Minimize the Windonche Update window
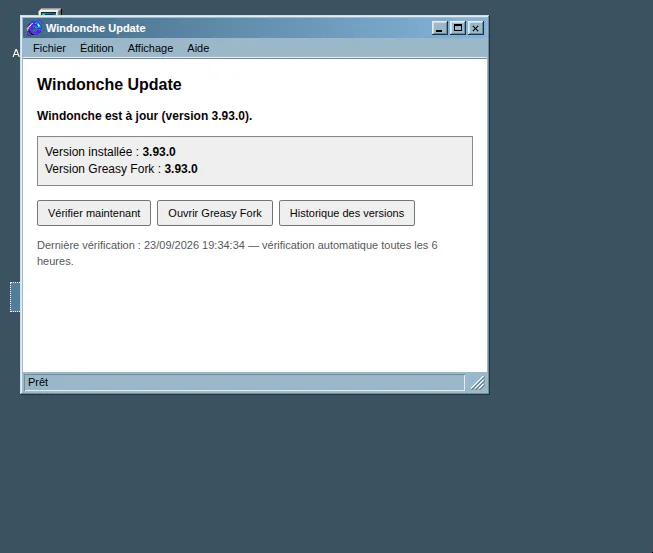Image resolution: width=653 pixels, height=553 pixels. (x=439, y=28)
